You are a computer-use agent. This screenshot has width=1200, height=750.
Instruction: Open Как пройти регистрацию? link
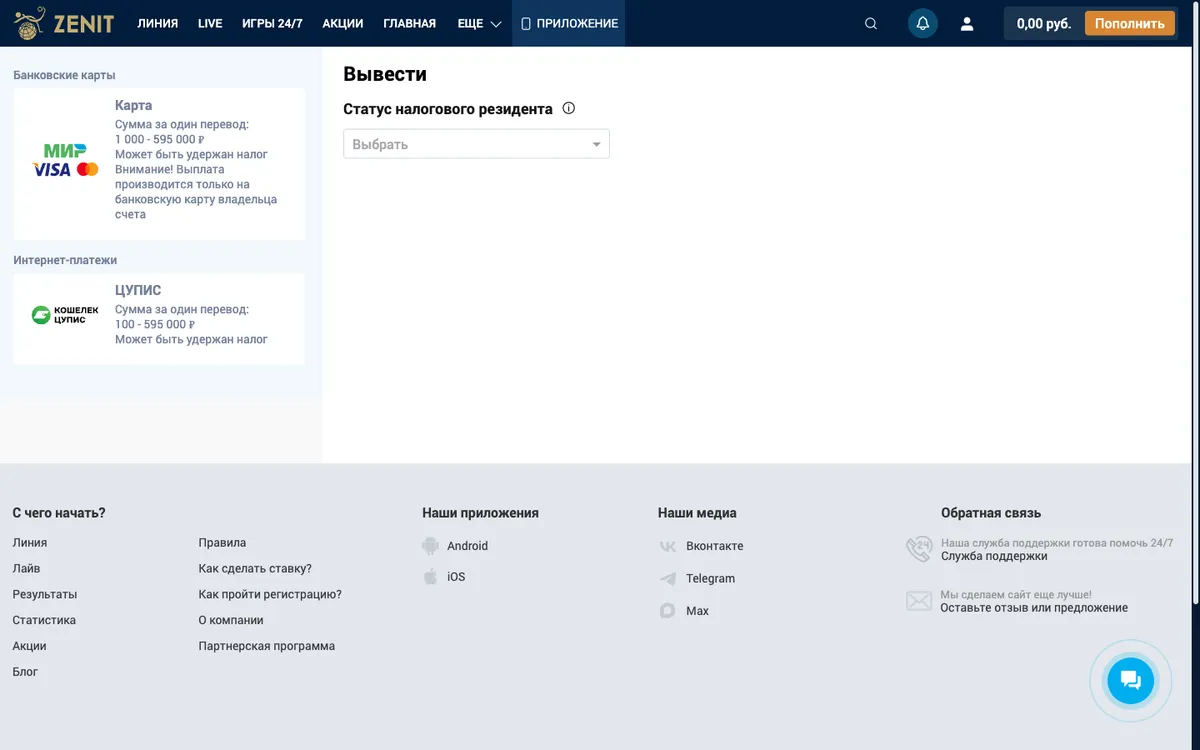270,595
